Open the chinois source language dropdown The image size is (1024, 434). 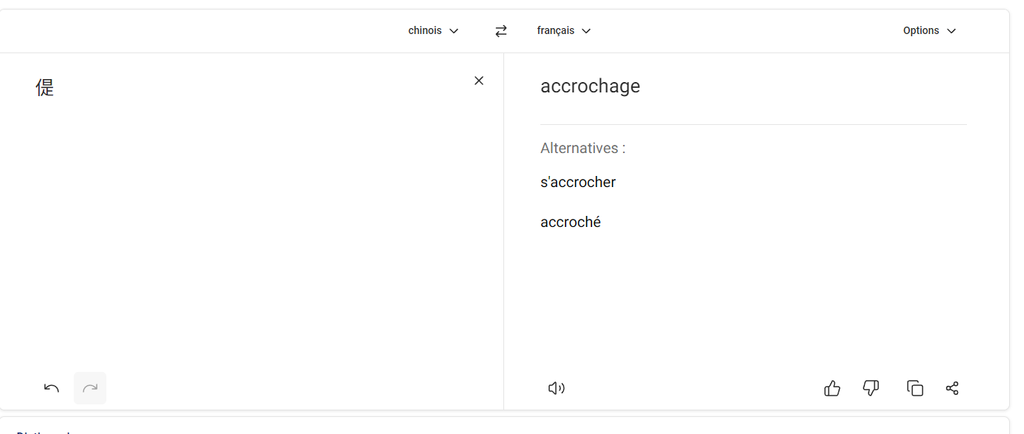tap(433, 31)
